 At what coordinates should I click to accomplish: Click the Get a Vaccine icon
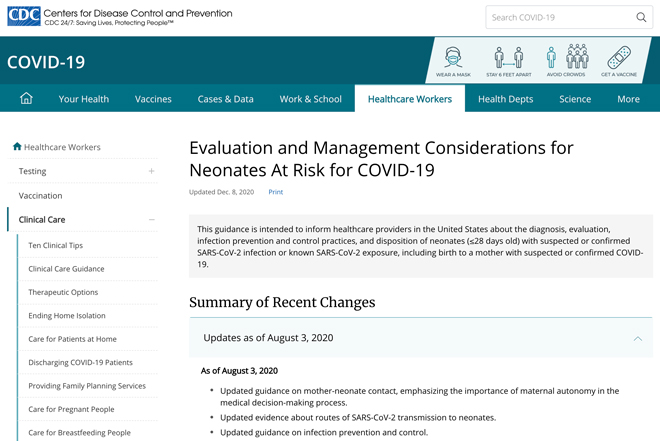(619, 61)
